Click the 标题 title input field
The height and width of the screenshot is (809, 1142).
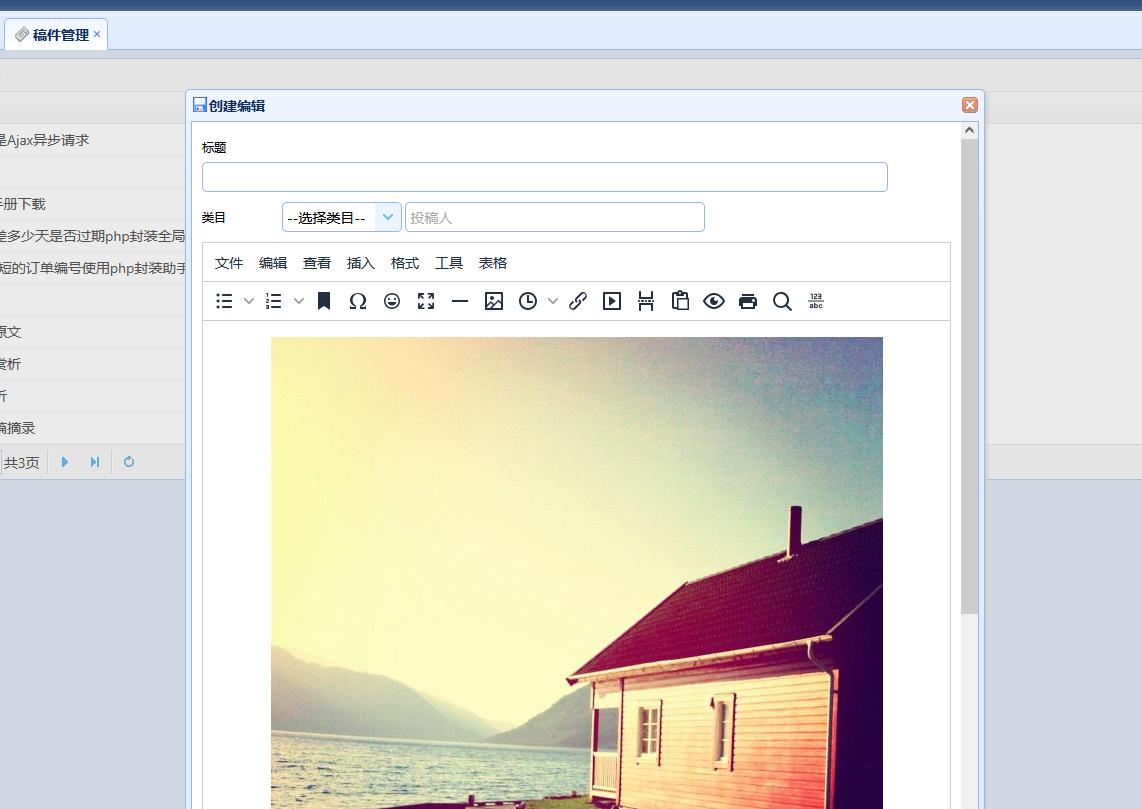(x=545, y=177)
